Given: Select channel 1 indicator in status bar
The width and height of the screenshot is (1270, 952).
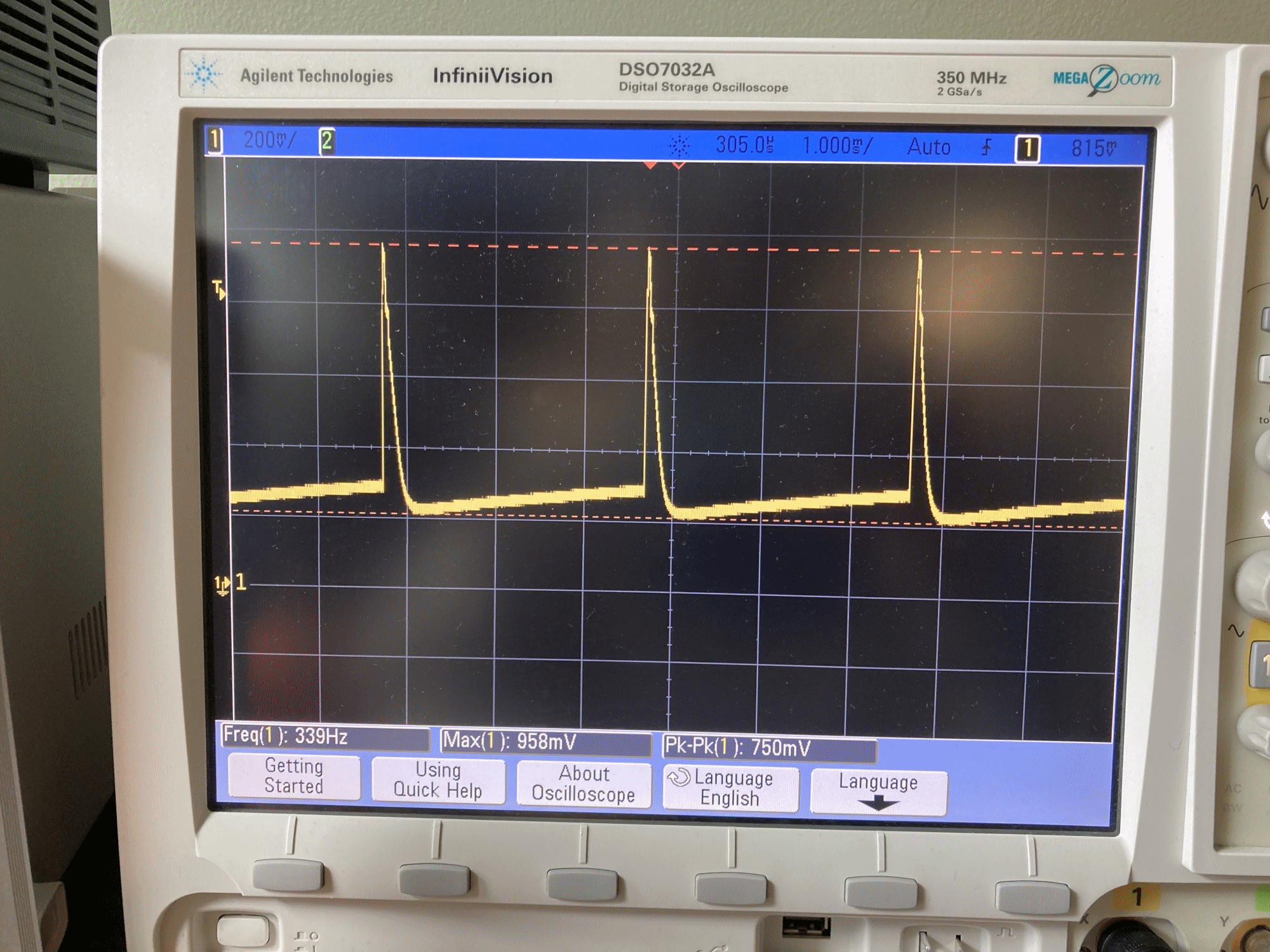Looking at the screenshot, I should tap(215, 140).
